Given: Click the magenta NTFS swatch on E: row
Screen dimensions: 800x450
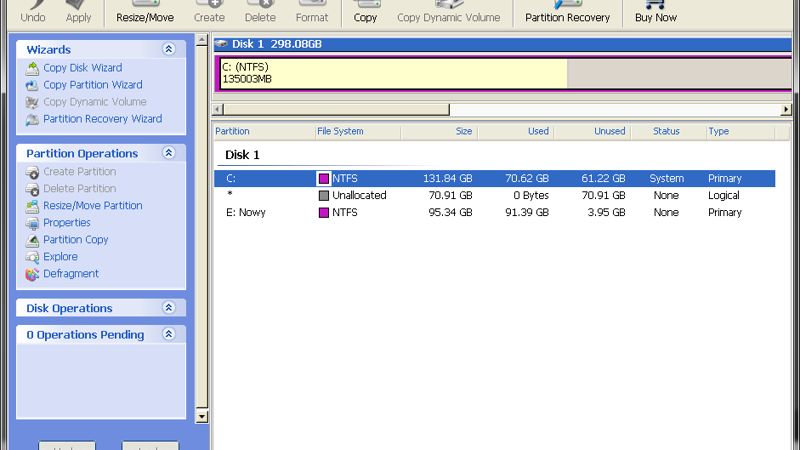Looking at the screenshot, I should click(x=323, y=212).
